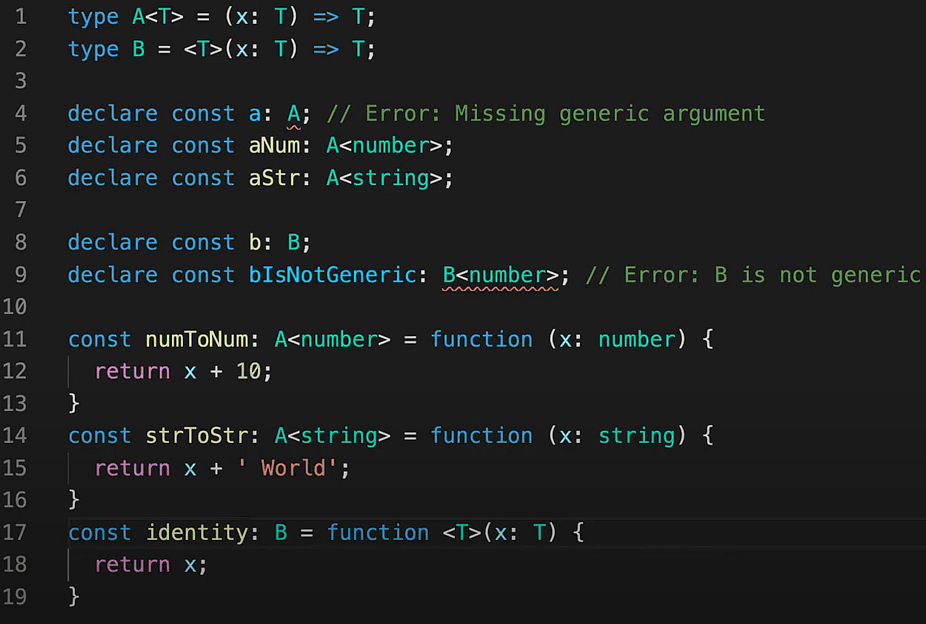Screen dimensions: 926x624
Task: Click line number 4 in the gutter
Action: tap(21, 114)
